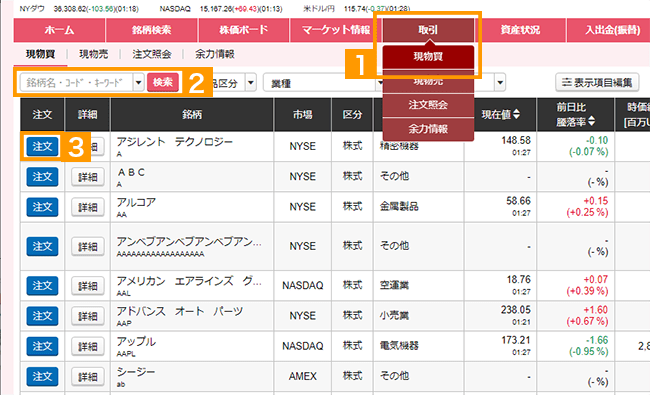
Task: Open 詳細 for アメリカン エアラインズ
Action: coord(87,286)
